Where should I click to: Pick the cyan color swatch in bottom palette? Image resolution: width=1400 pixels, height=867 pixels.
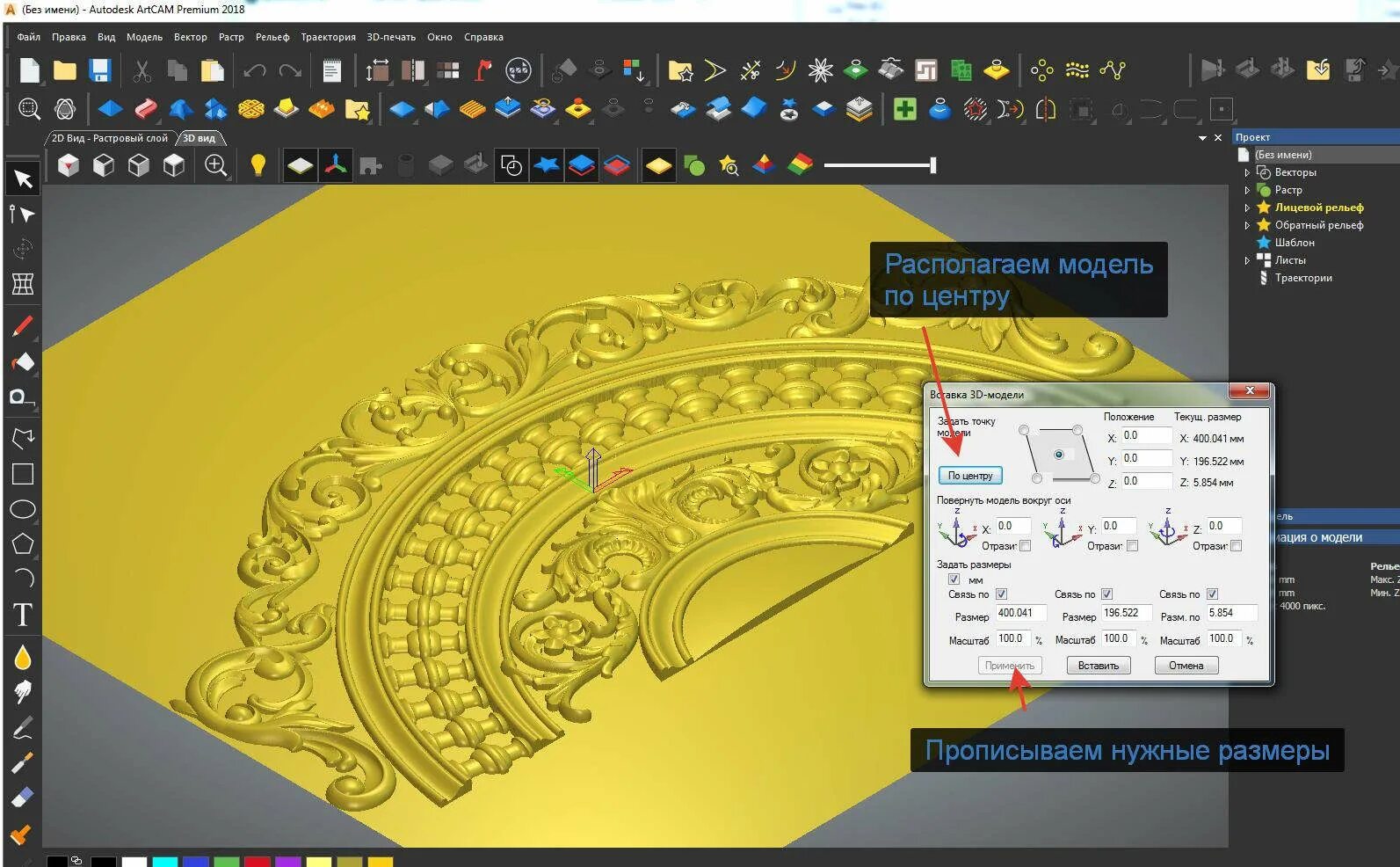pyautogui.click(x=164, y=862)
